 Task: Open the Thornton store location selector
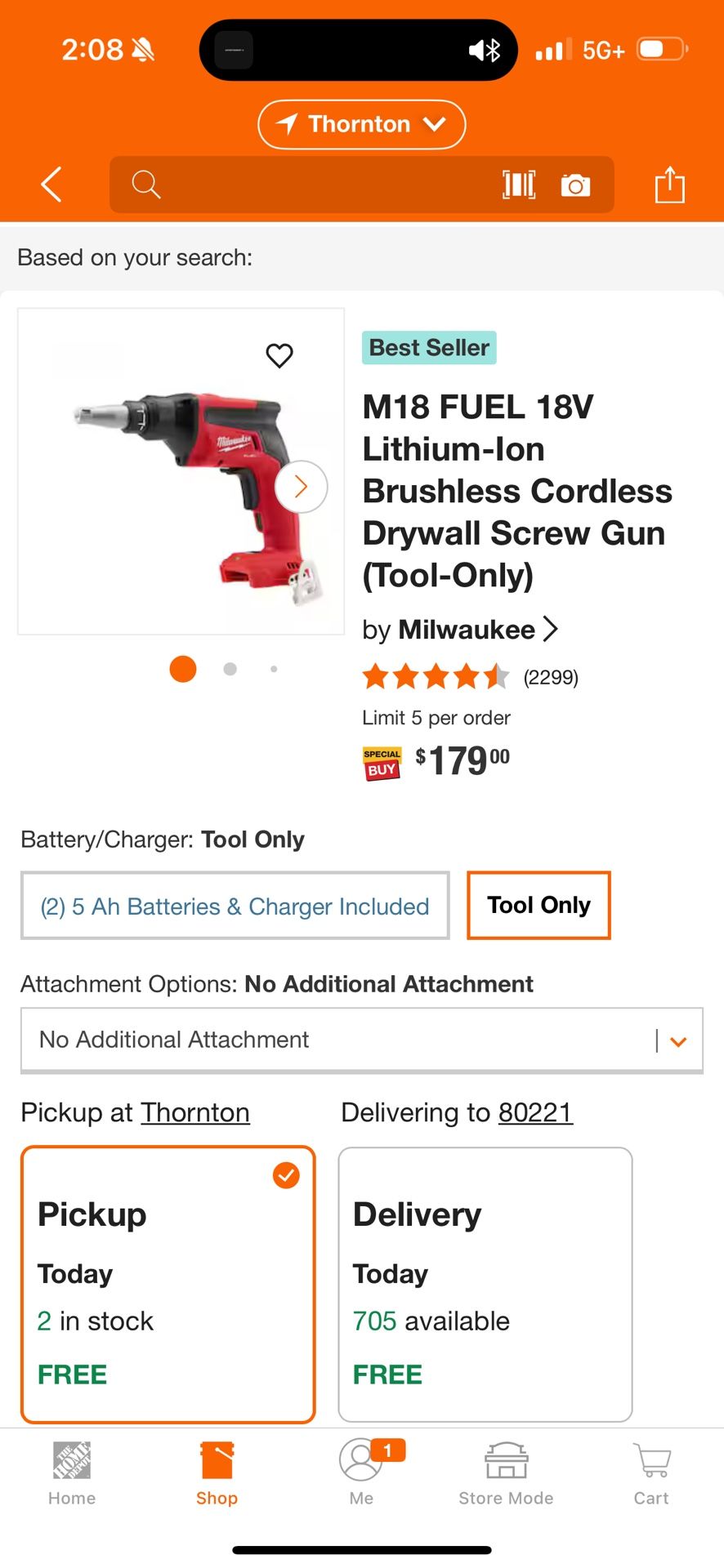click(361, 124)
